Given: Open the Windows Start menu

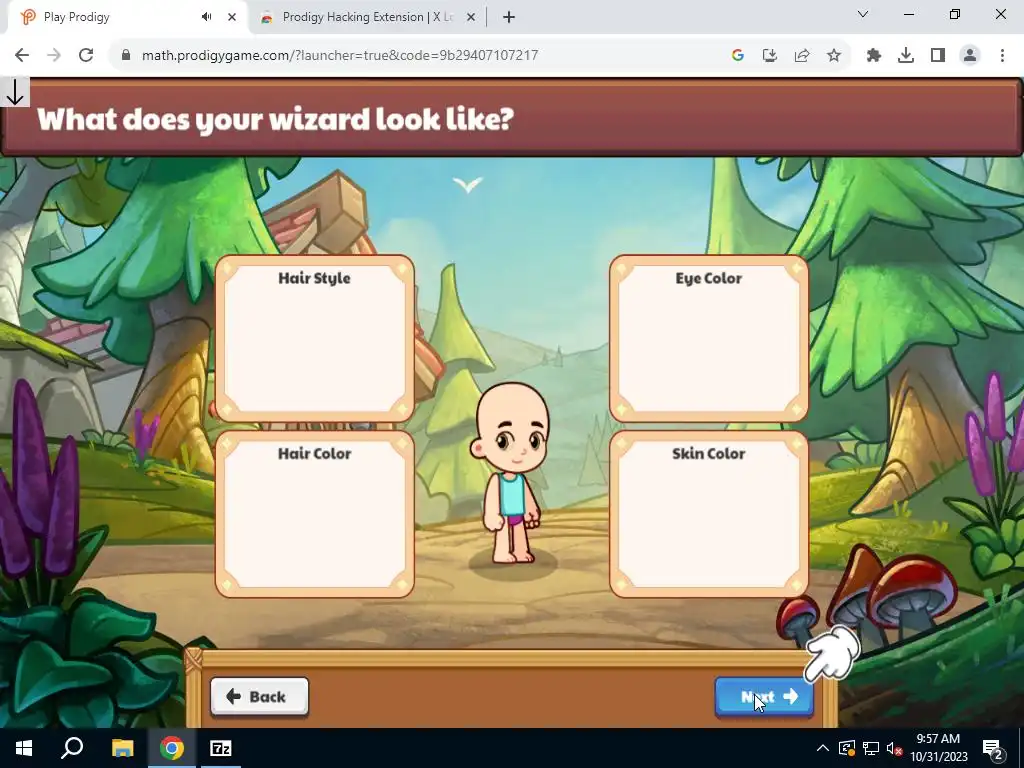Looking at the screenshot, I should (x=24, y=748).
